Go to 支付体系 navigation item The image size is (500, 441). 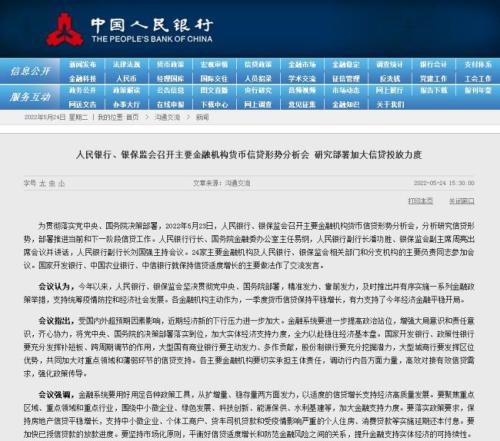(x=478, y=65)
